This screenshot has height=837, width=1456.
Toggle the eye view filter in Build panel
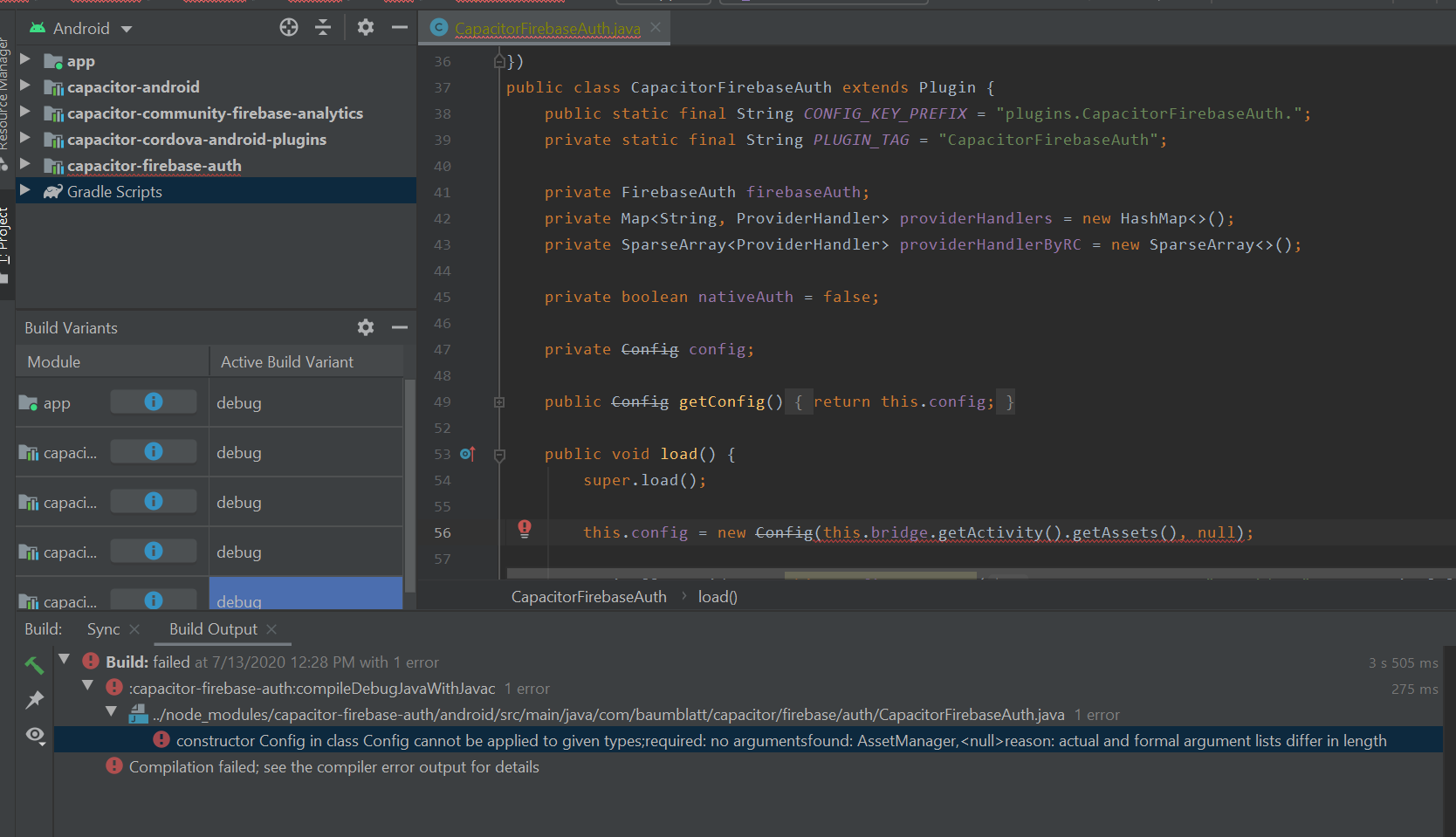(35, 735)
